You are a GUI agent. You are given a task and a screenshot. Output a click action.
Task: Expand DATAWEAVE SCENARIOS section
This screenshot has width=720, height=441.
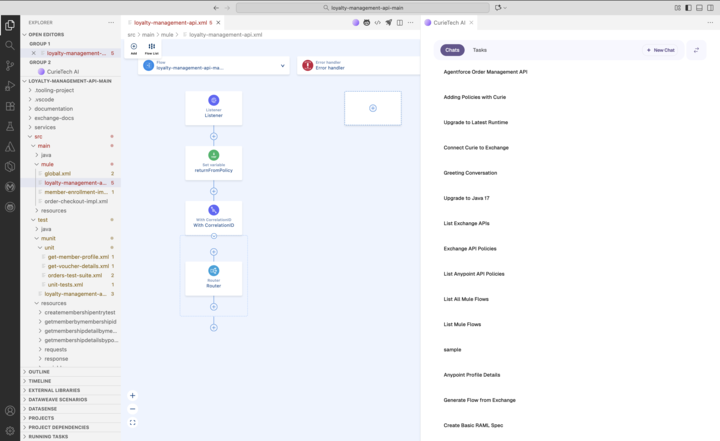tap(71, 400)
